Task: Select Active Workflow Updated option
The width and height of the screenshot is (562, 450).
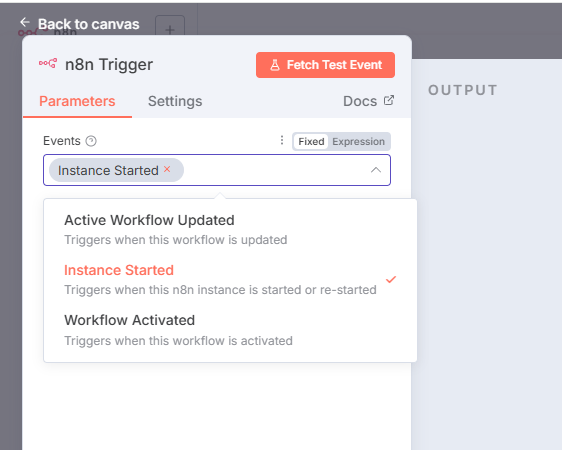Action: [x=230, y=230]
